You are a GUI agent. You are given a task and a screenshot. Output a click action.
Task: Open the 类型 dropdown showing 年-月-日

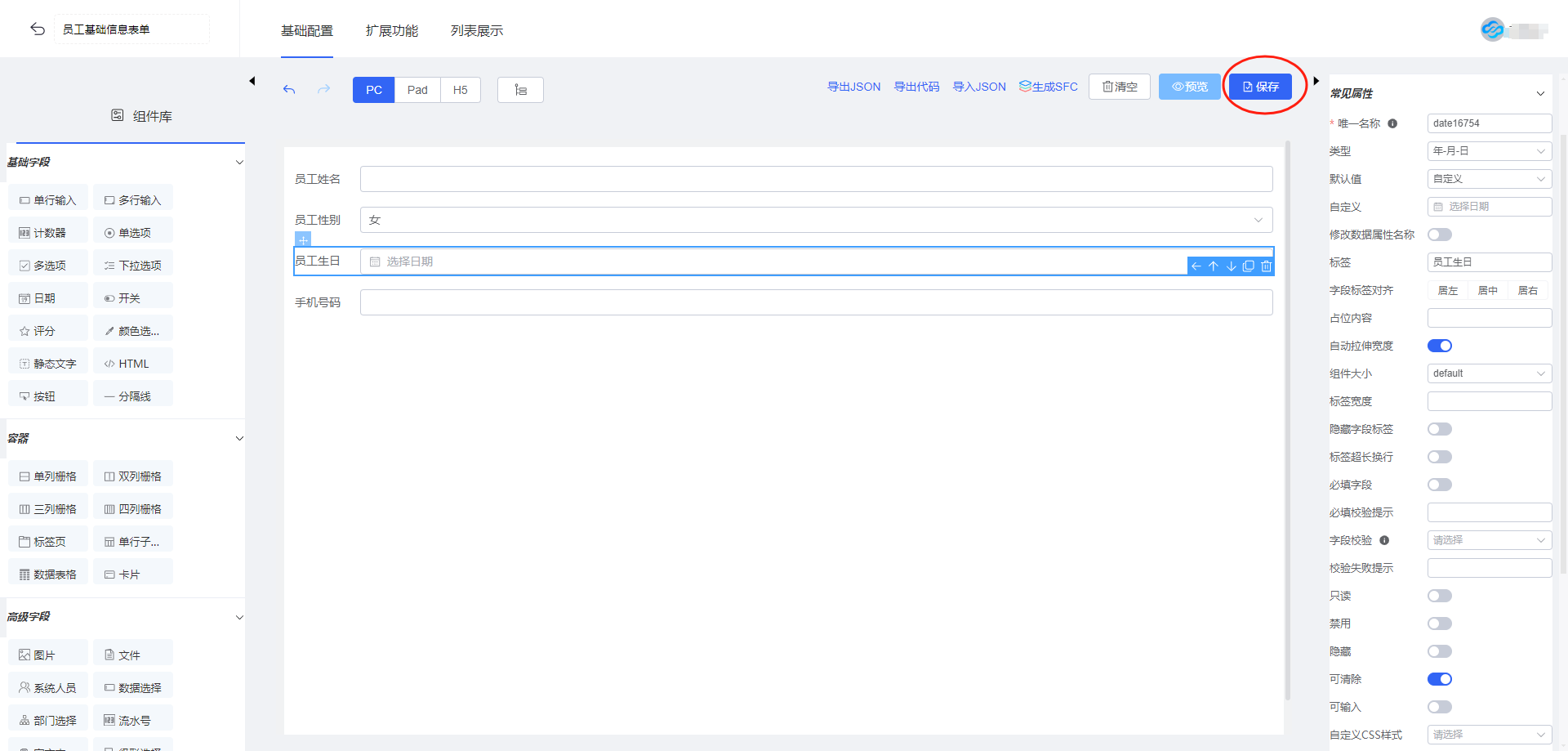coord(1489,151)
